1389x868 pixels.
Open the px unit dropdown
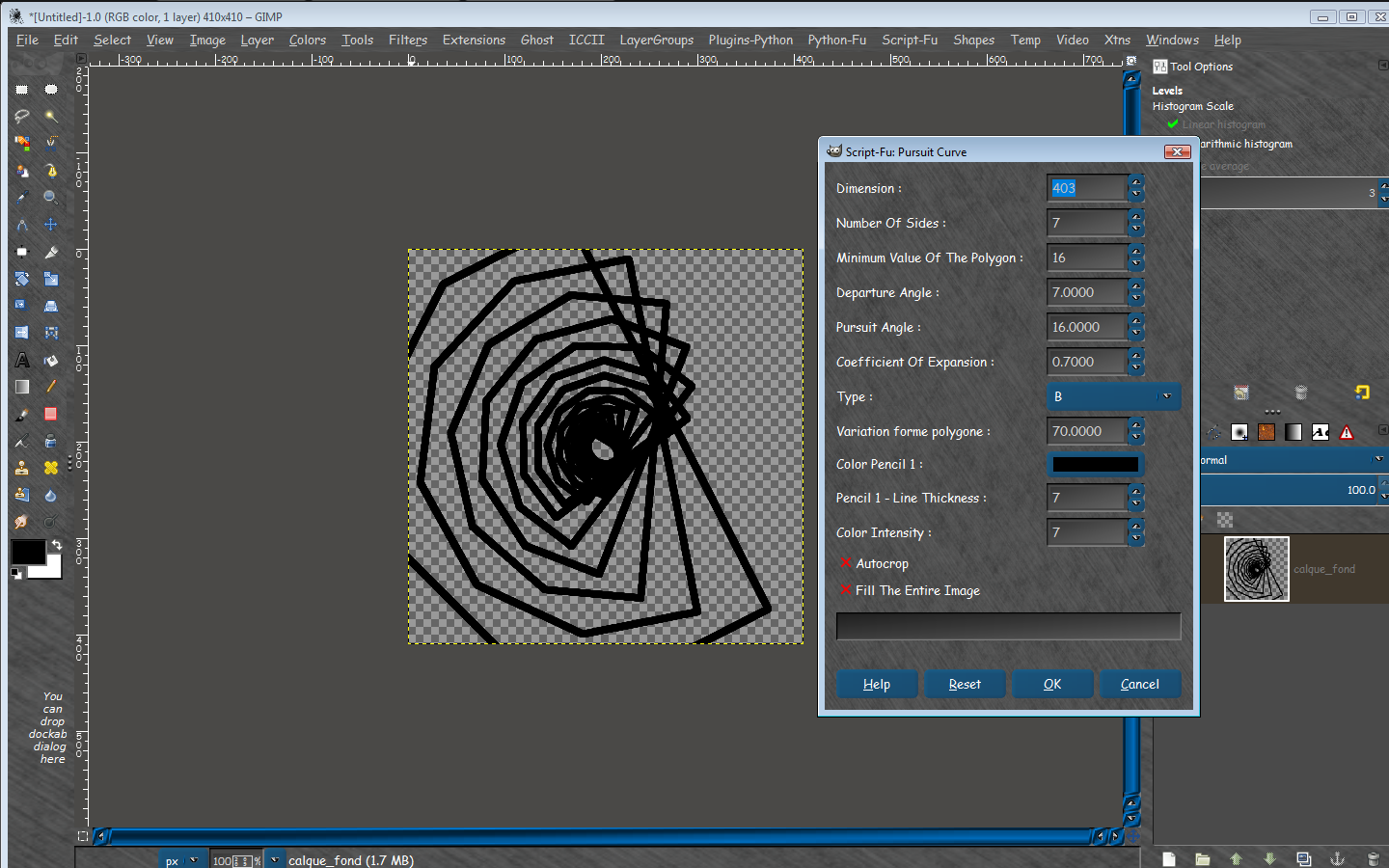point(182,859)
